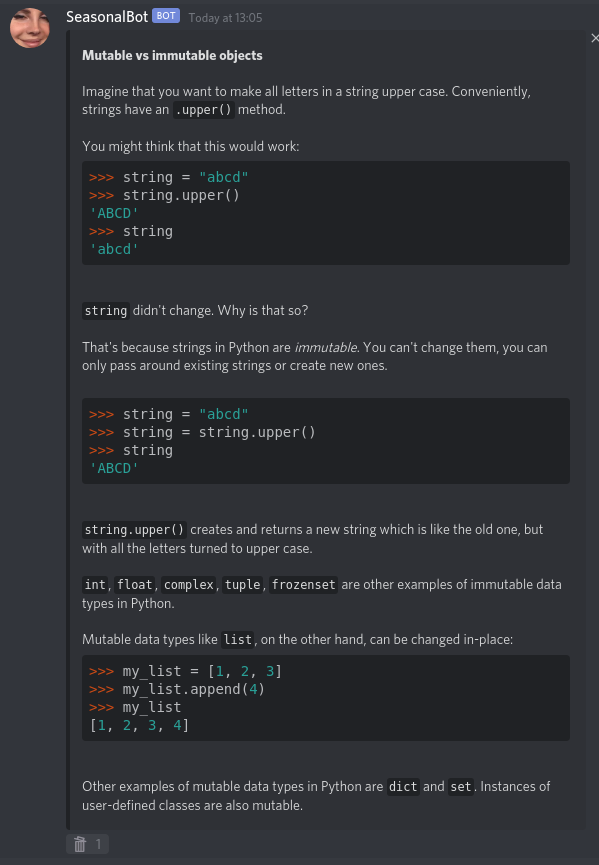Click the inline 'float' code tag
Screen dimensions: 599x865
[x=135, y=585]
